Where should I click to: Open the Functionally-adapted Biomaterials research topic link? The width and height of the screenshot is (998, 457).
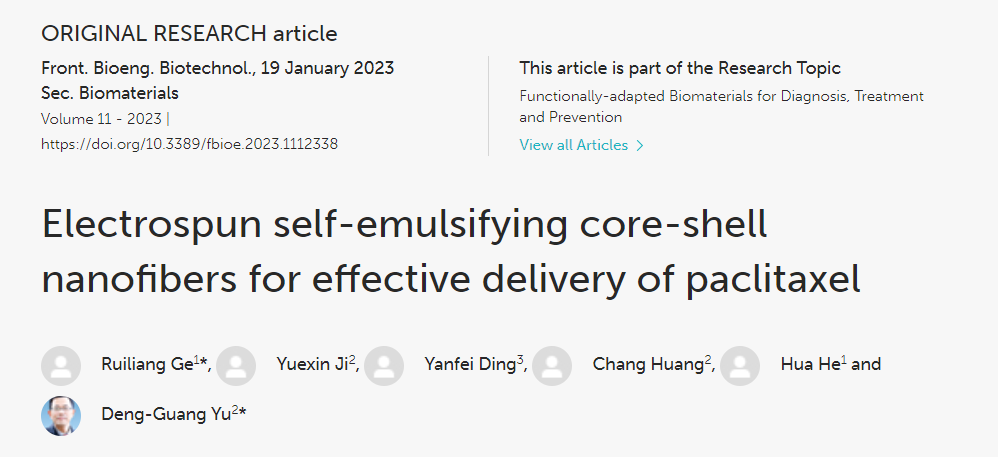tap(721, 107)
